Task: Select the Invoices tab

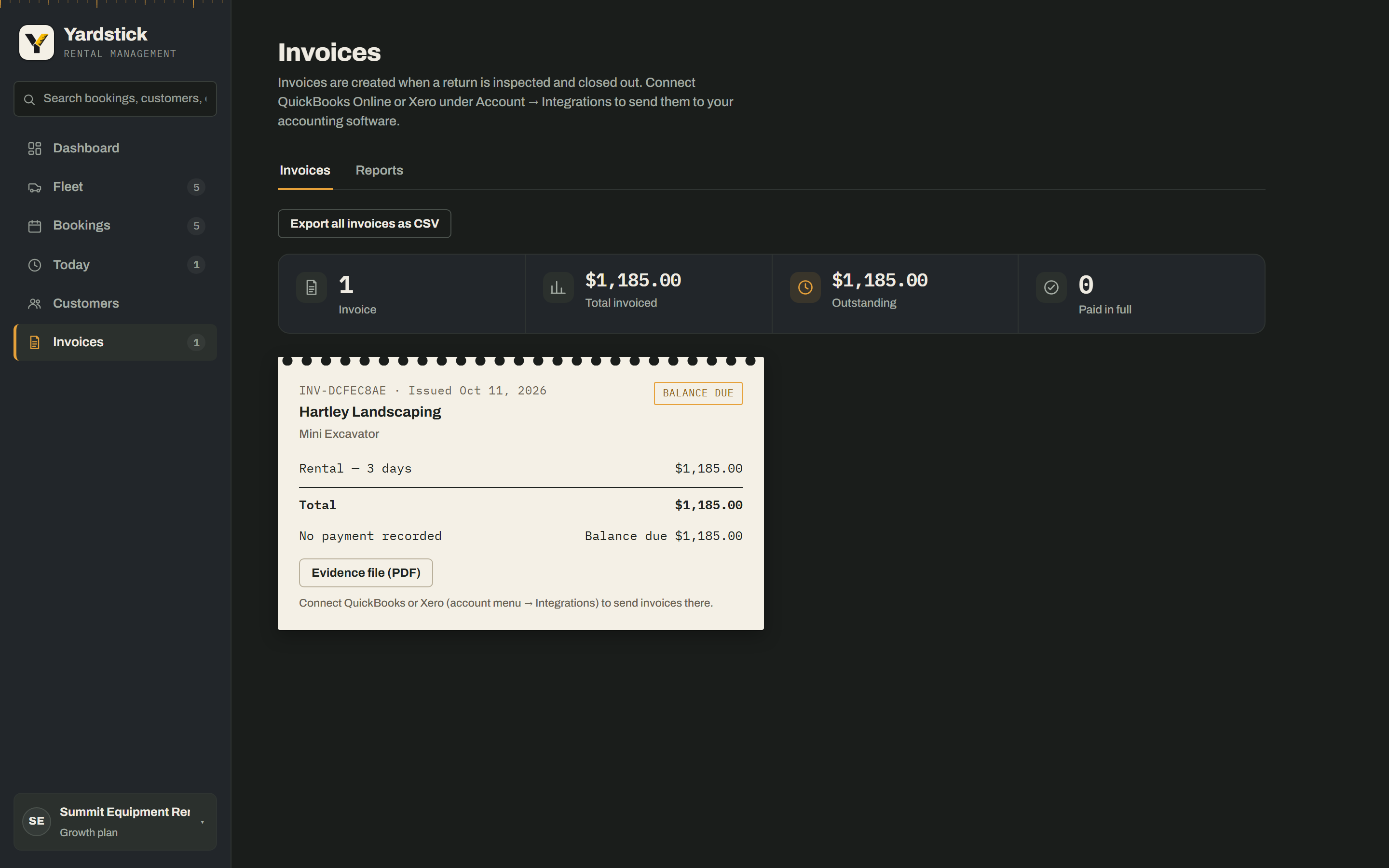Action: (305, 171)
